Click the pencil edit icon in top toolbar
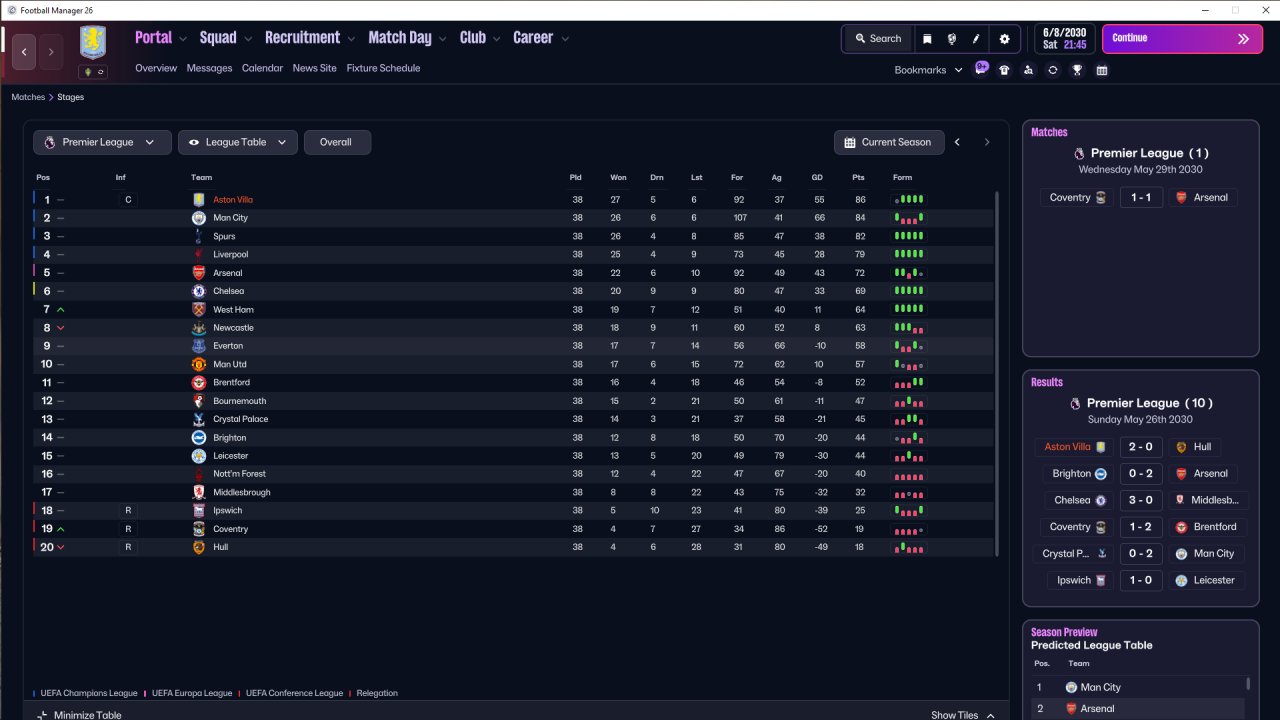1280x720 pixels. tap(977, 39)
